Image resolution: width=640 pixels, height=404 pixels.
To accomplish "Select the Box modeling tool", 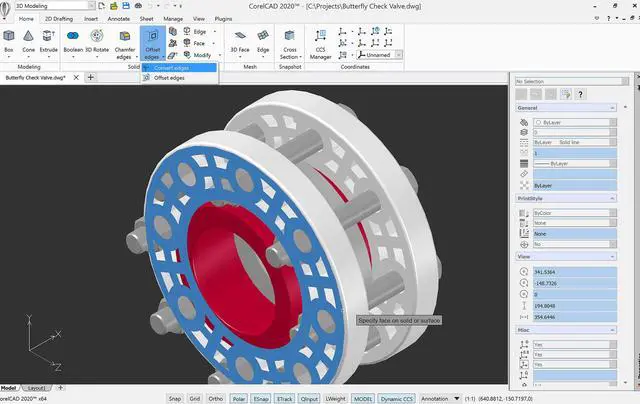I will pyautogui.click(x=9, y=42).
